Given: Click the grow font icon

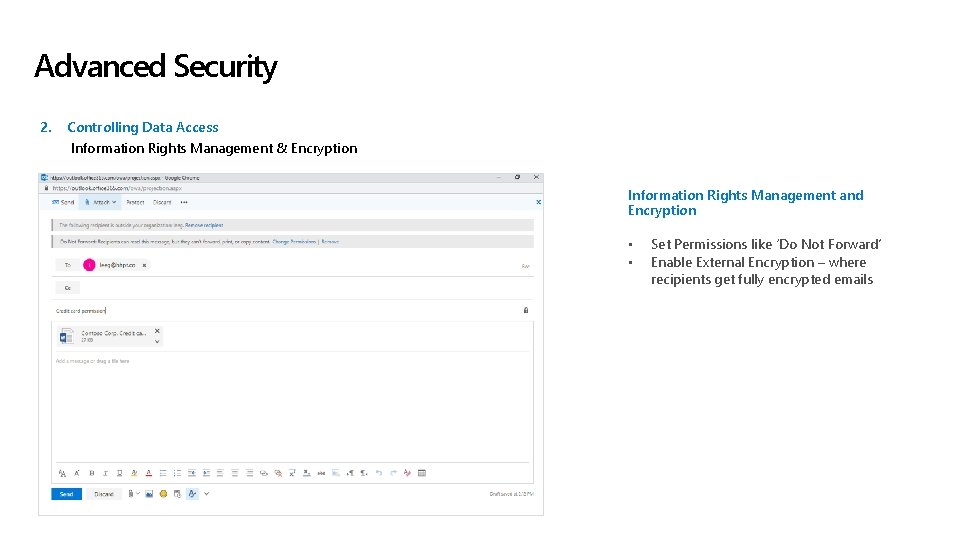Looking at the screenshot, I should tap(76, 473).
